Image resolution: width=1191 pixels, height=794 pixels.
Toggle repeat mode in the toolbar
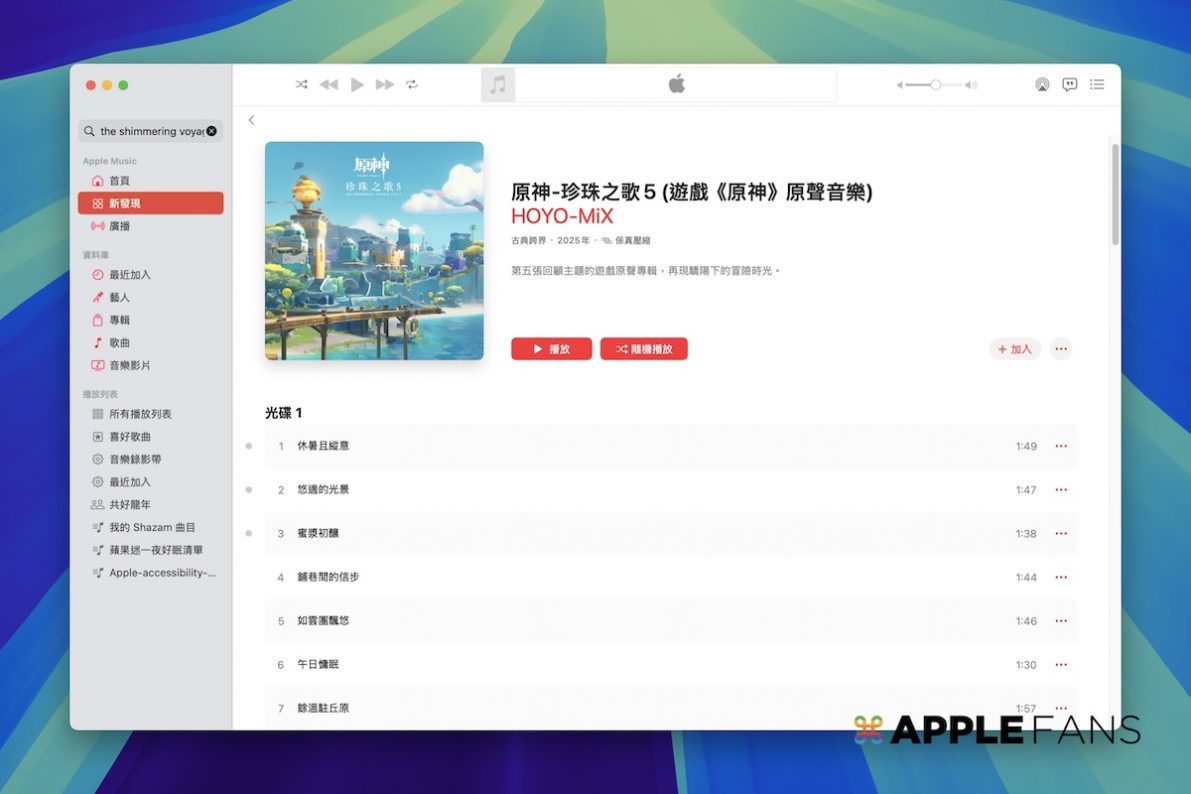click(412, 85)
